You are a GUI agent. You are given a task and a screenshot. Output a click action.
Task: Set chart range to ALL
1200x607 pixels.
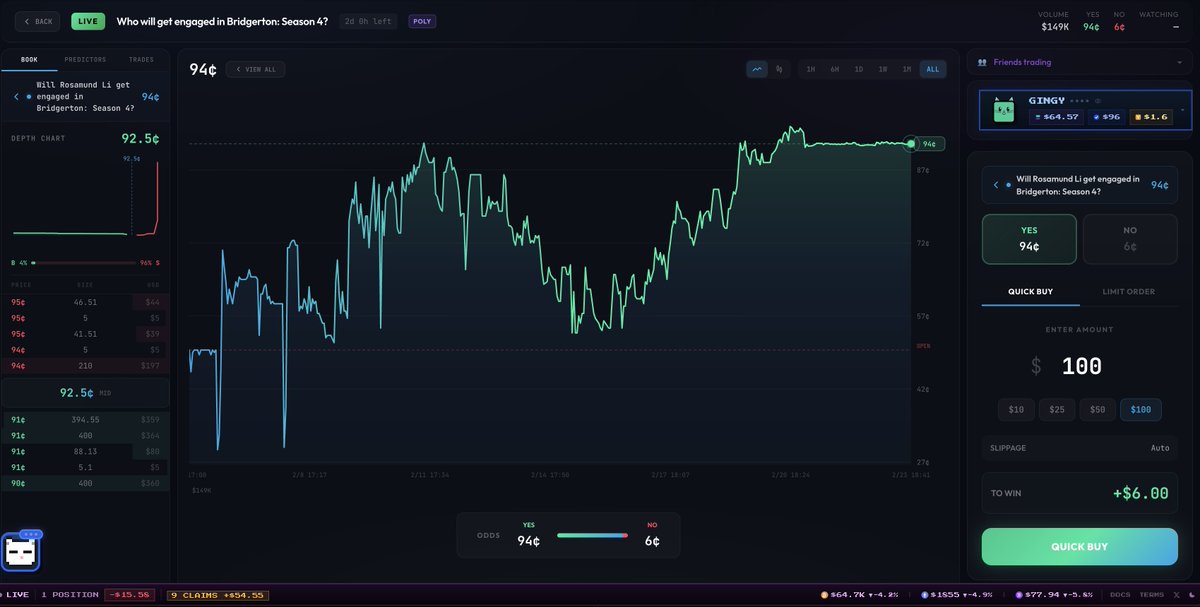tap(932, 69)
